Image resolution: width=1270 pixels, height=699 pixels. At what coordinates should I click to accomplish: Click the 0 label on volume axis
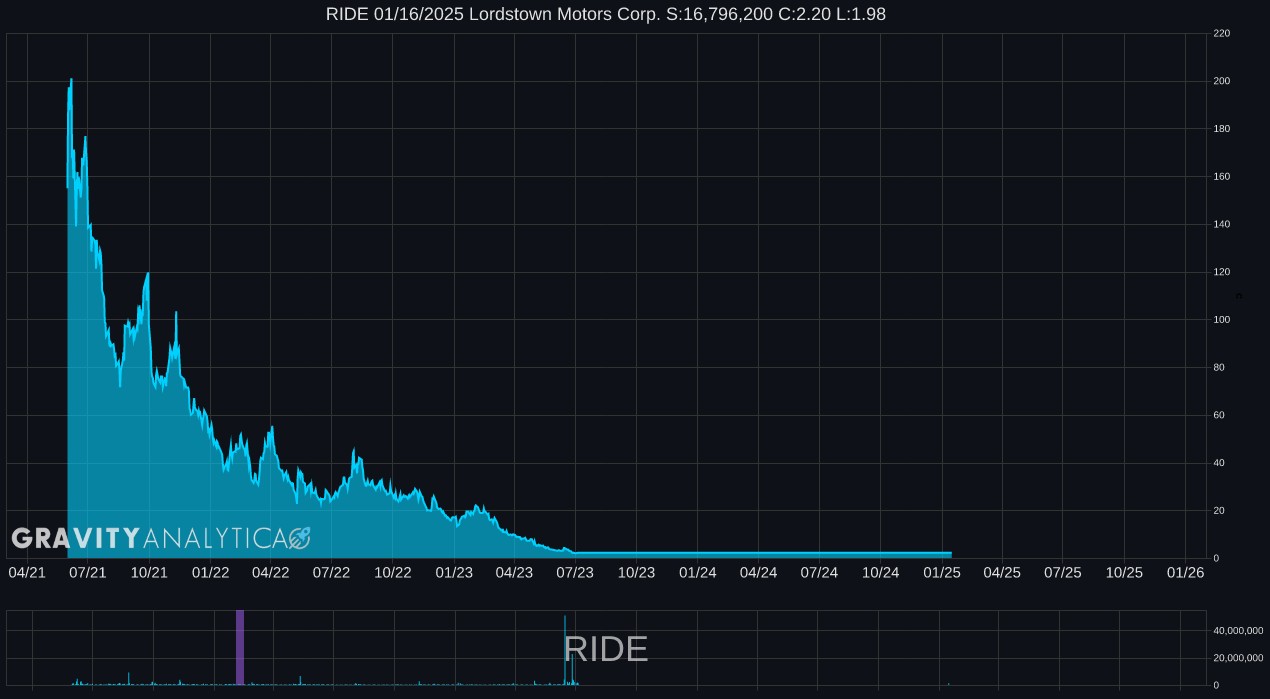click(1216, 685)
